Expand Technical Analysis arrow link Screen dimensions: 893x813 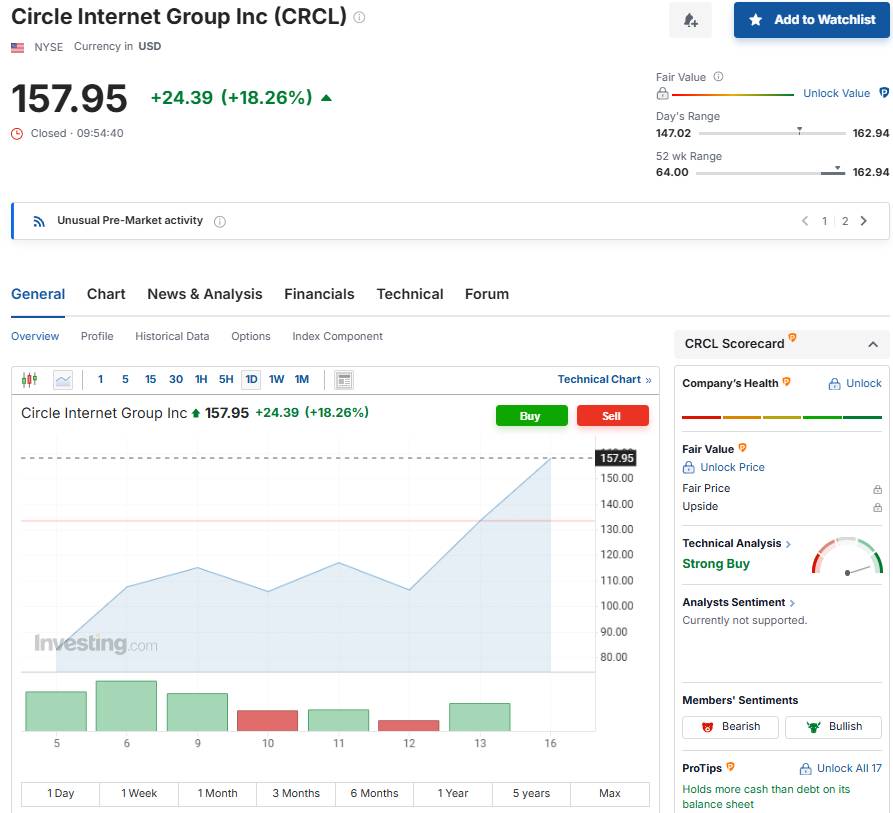coord(788,544)
